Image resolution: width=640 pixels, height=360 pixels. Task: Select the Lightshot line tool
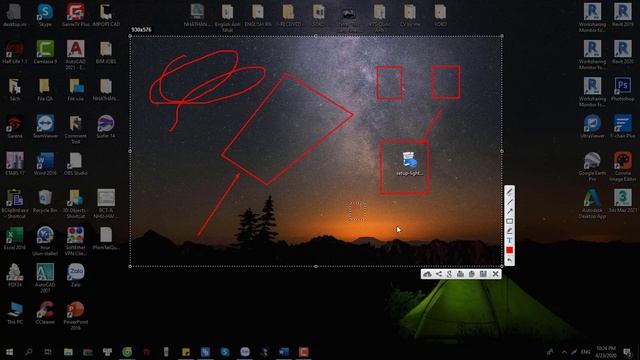coord(509,202)
